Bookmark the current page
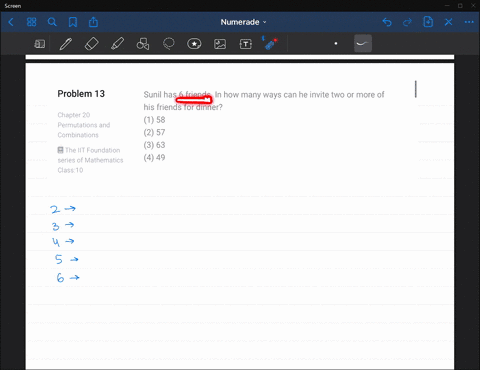 point(73,22)
